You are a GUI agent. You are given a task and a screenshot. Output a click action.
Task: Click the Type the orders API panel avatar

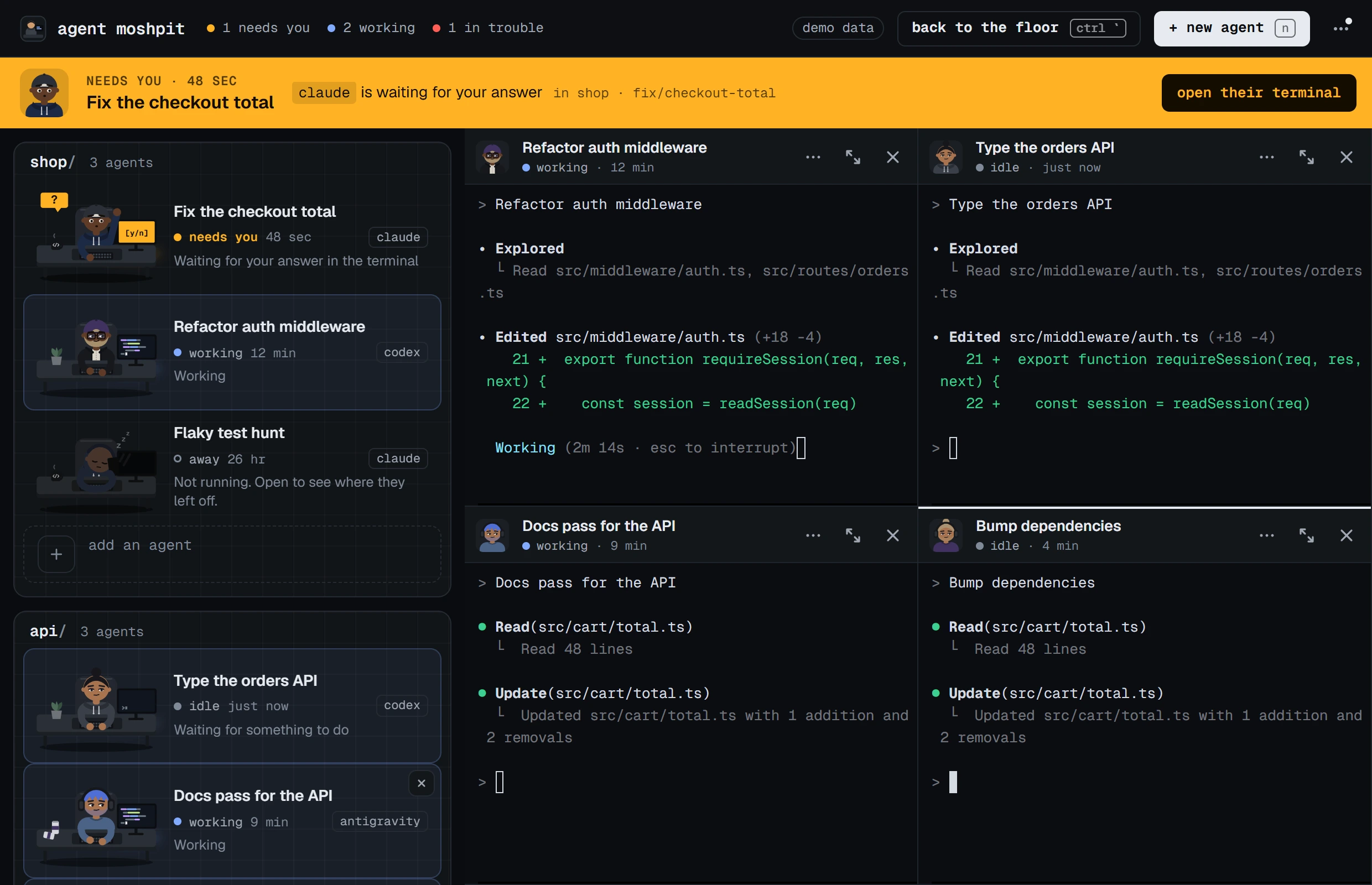pos(945,157)
